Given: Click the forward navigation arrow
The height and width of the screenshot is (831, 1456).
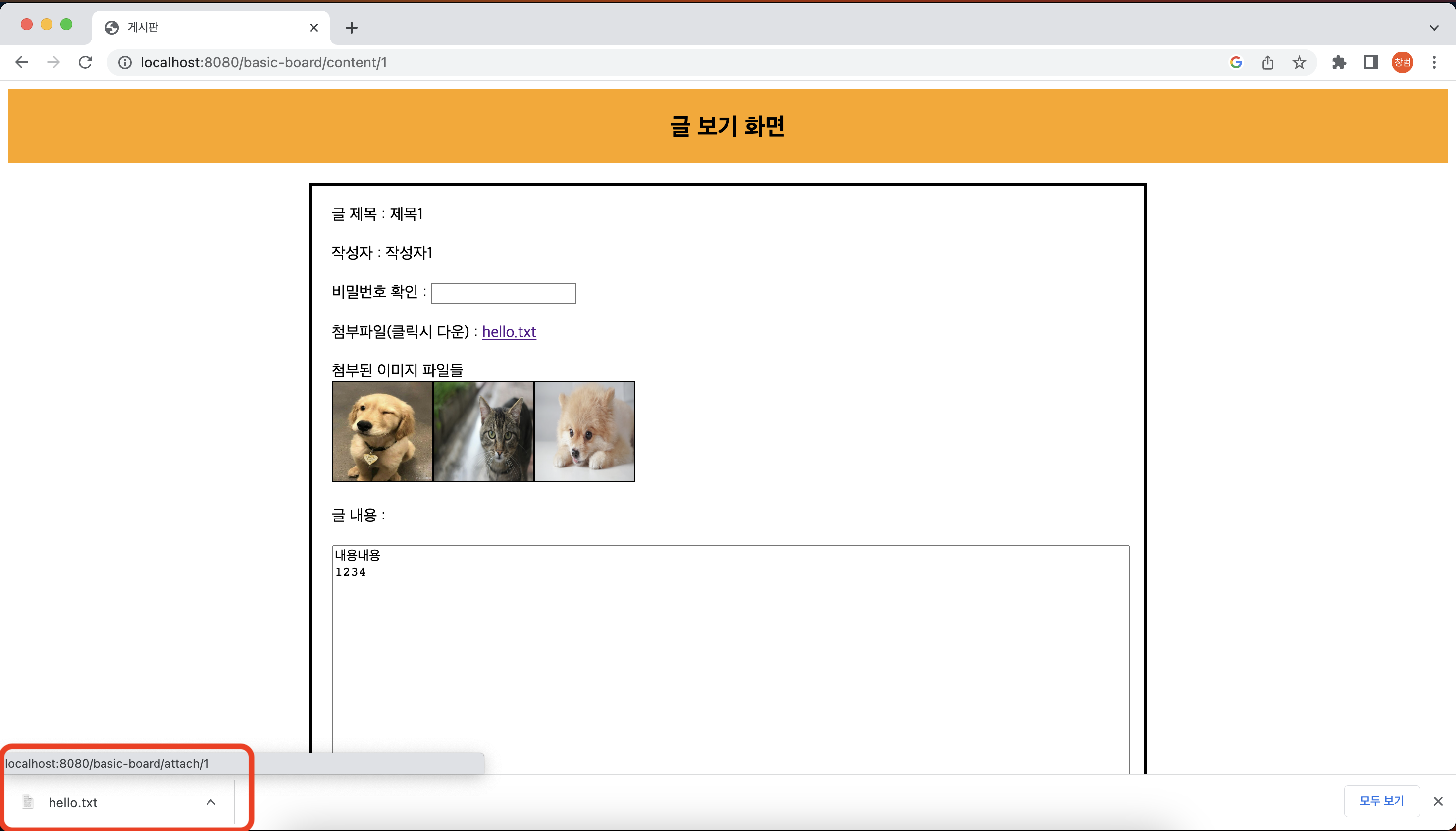Looking at the screenshot, I should tap(53, 62).
